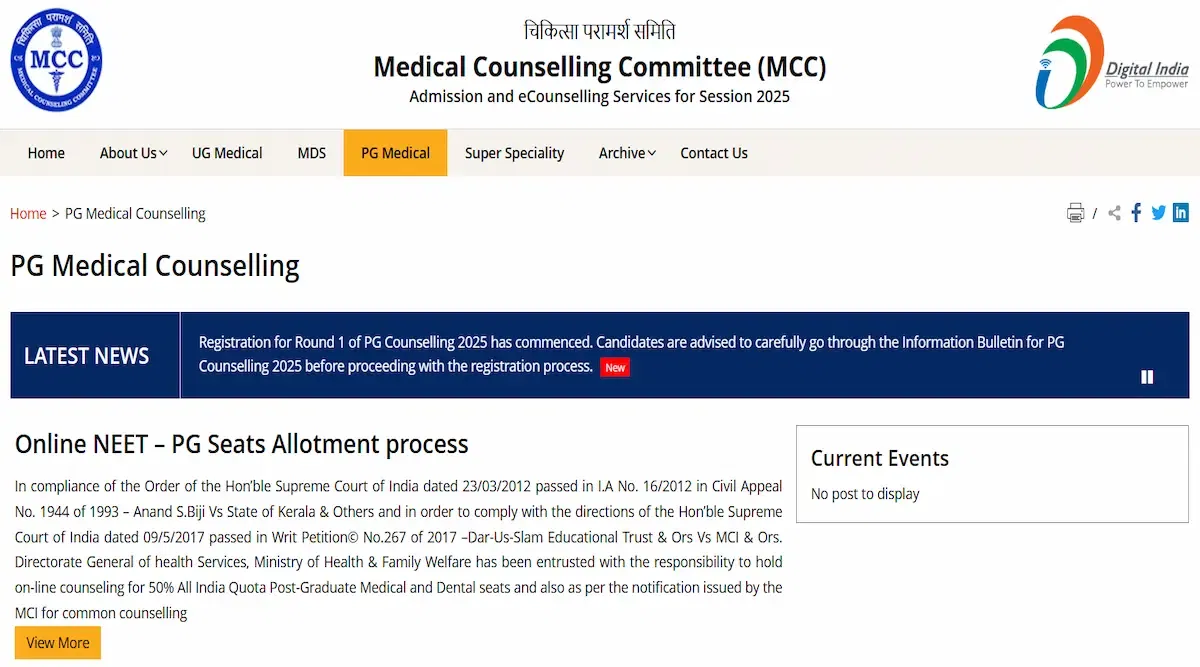Open the MDS menu item
Image resolution: width=1200 pixels, height=667 pixels.
click(x=312, y=153)
